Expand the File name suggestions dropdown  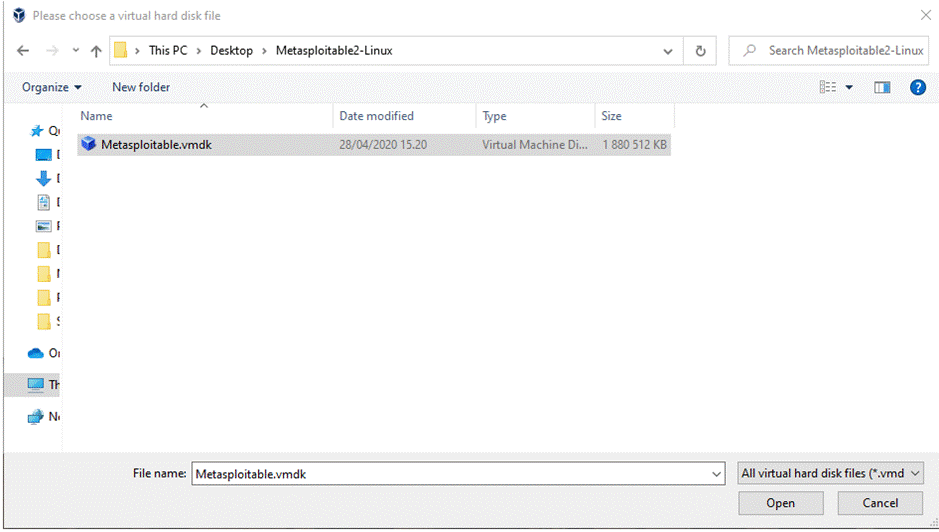(x=716, y=474)
